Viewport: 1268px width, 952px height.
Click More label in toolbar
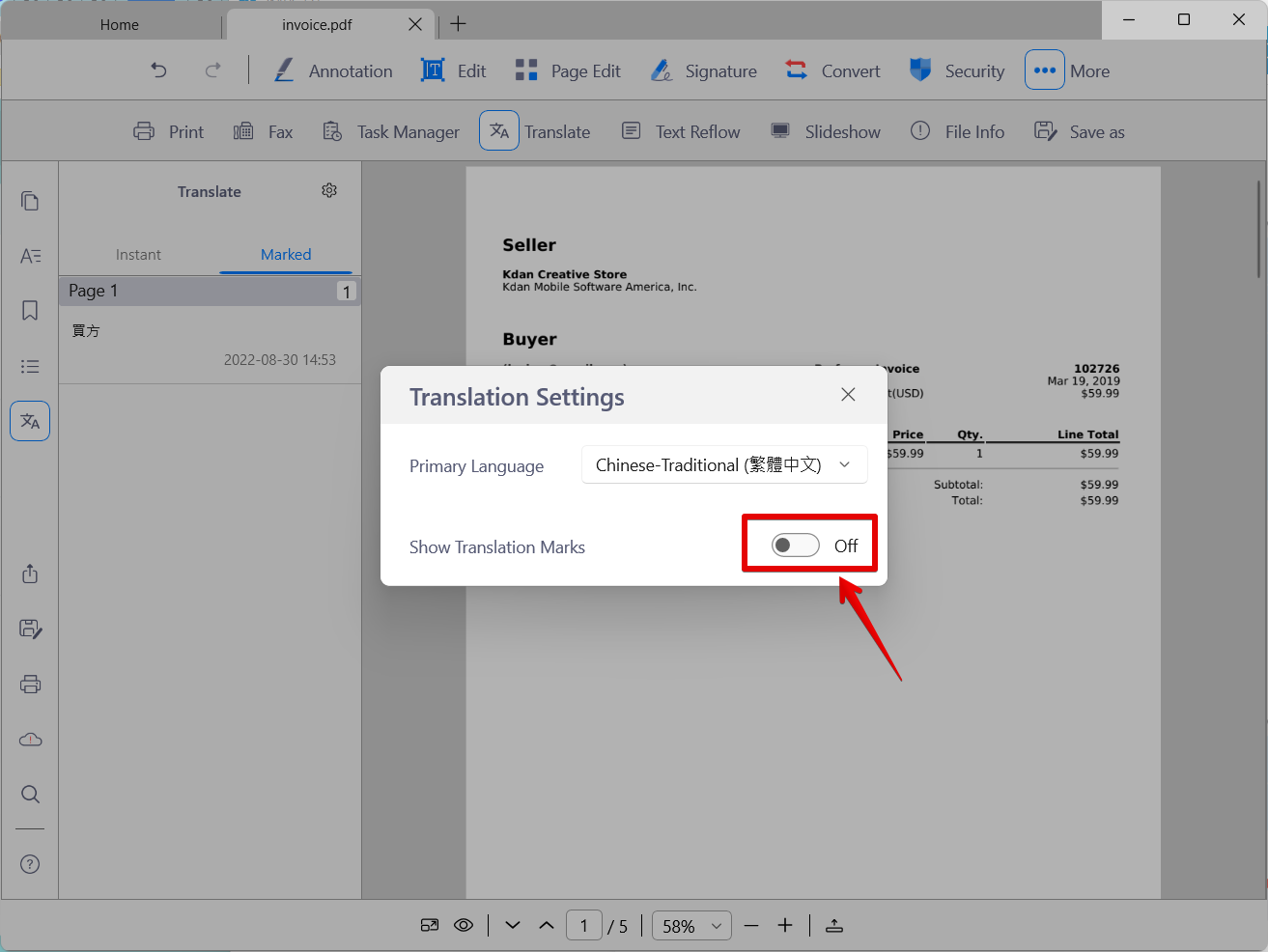coord(1089,70)
